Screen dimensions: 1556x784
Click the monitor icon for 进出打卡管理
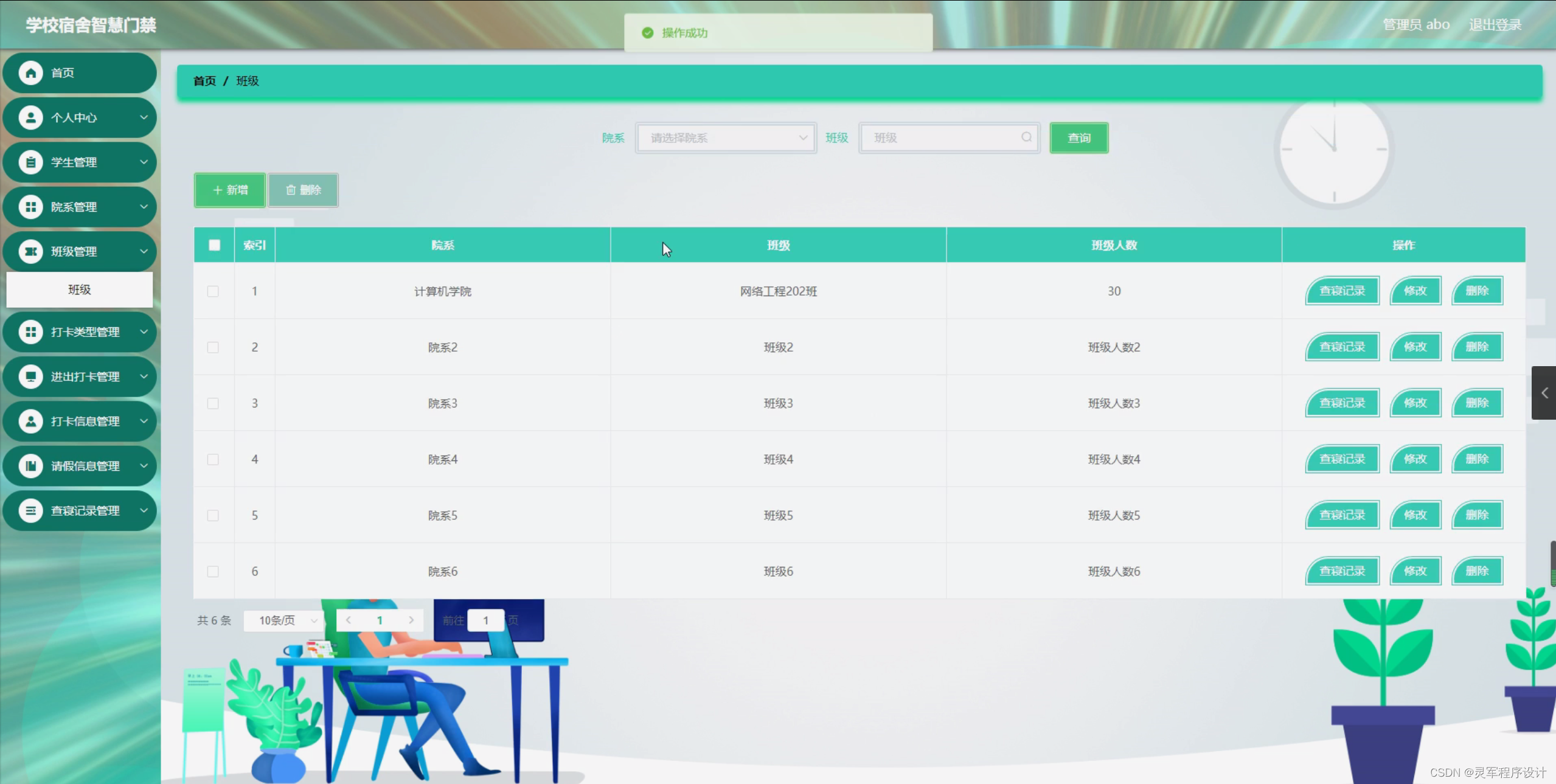point(30,376)
